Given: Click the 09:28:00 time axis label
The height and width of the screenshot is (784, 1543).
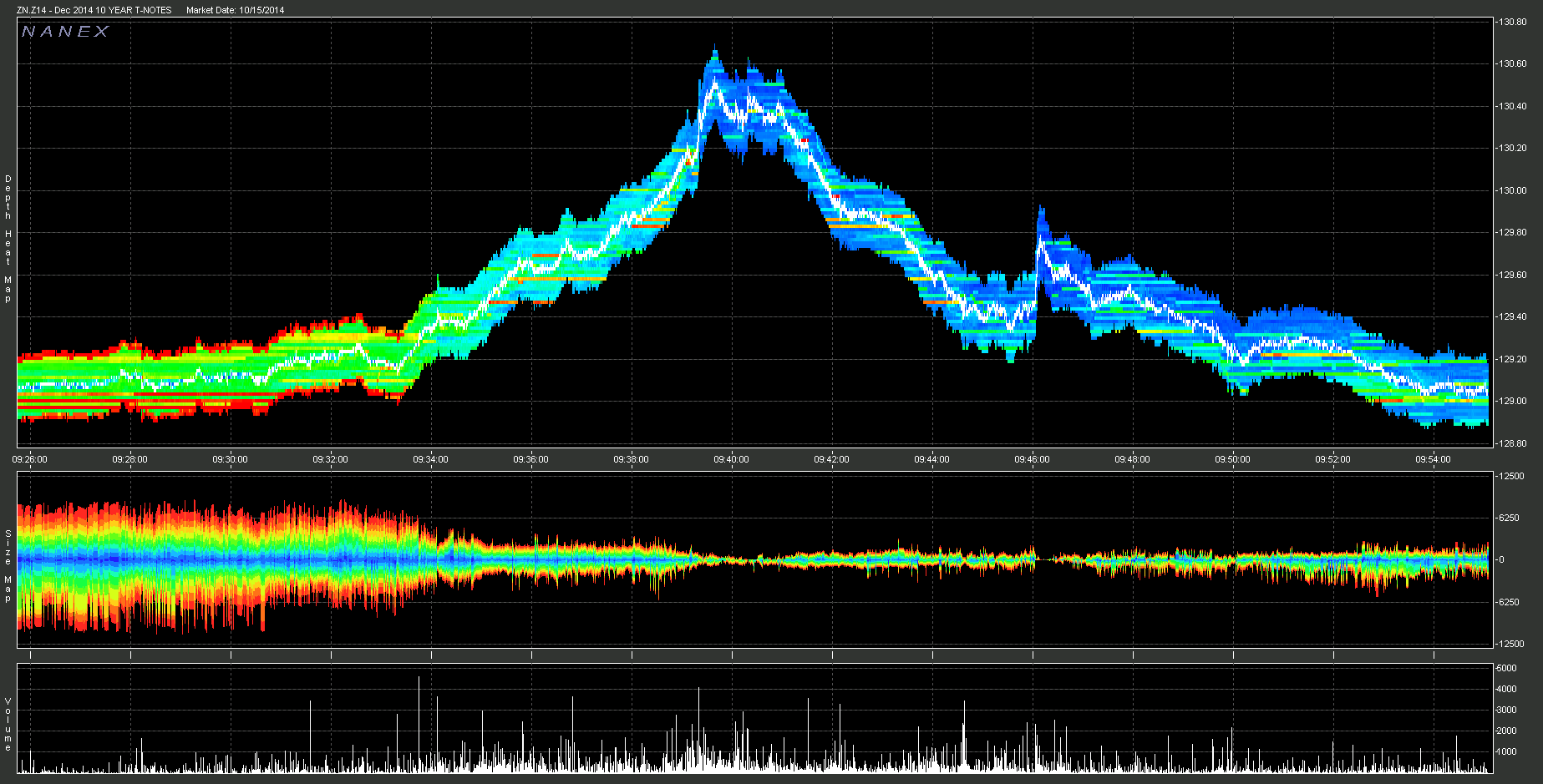Looking at the screenshot, I should 129,459.
